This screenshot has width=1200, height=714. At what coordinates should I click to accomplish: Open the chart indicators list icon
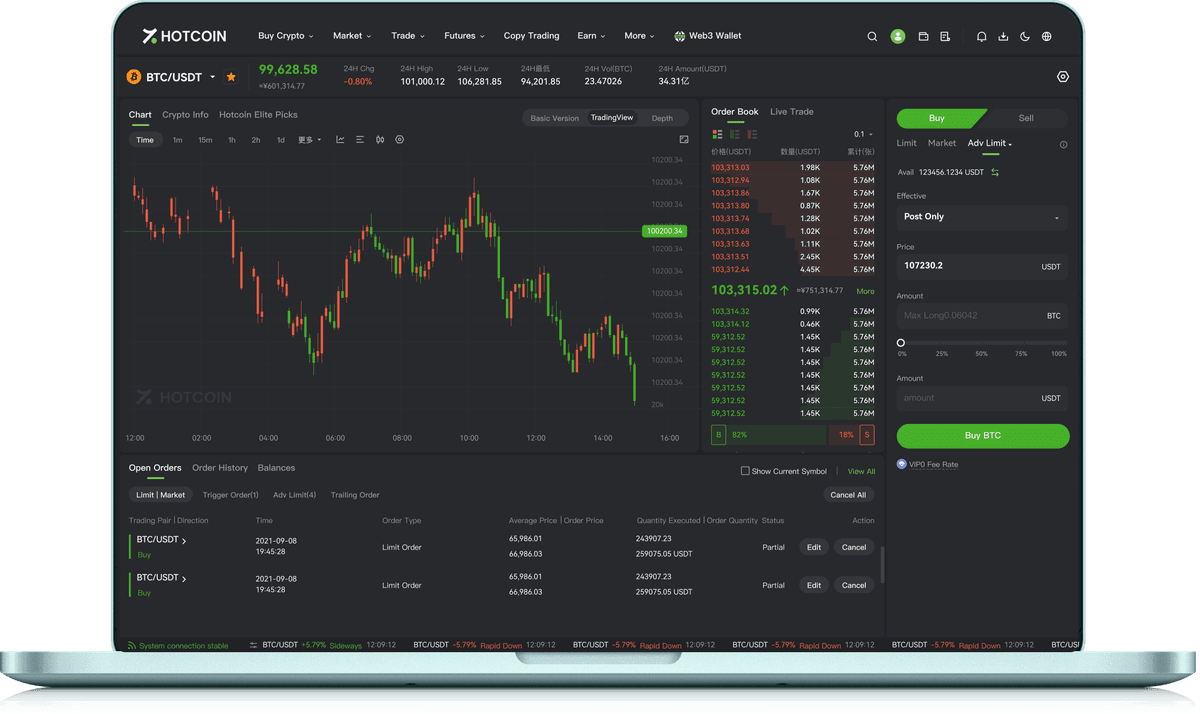pyautogui.click(x=360, y=140)
